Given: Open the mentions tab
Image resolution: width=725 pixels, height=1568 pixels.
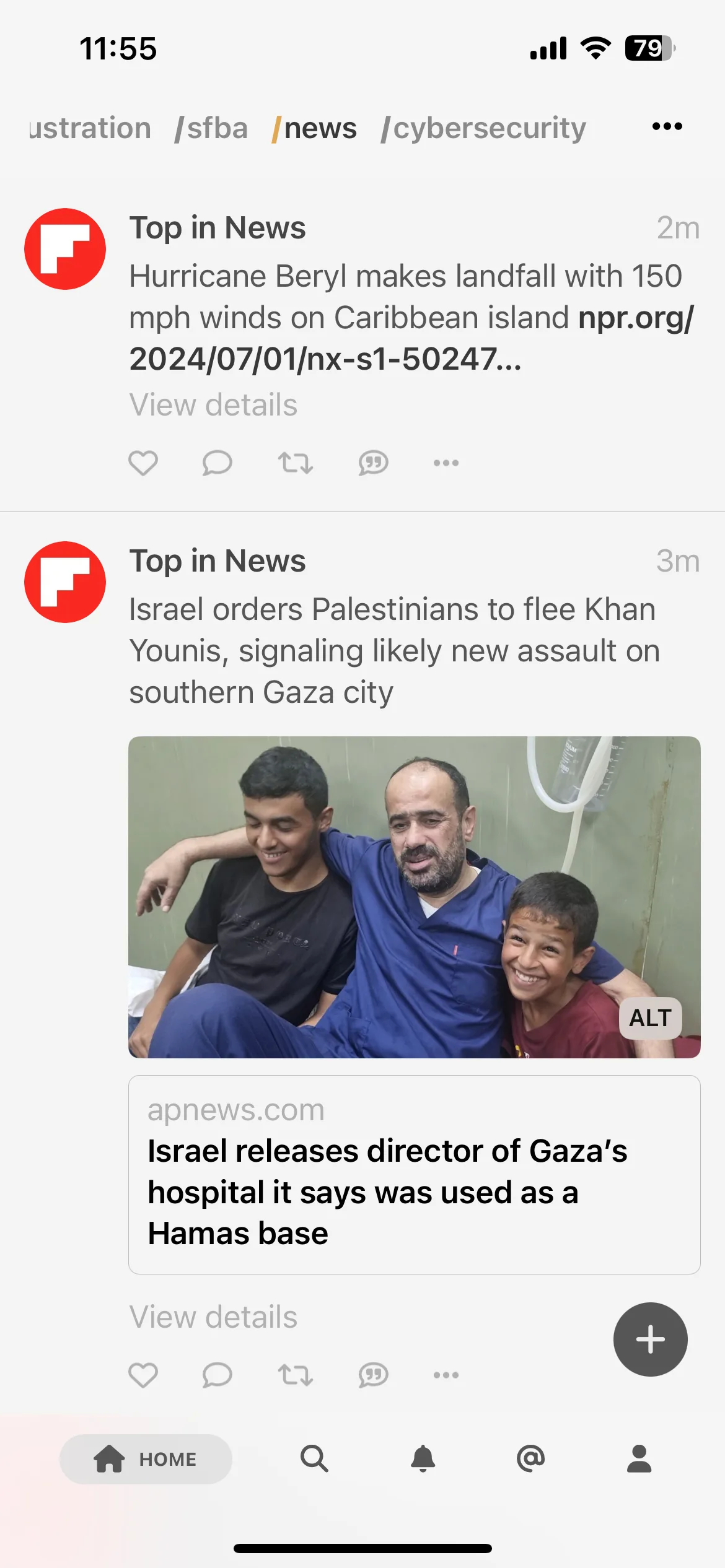Looking at the screenshot, I should click(530, 1458).
